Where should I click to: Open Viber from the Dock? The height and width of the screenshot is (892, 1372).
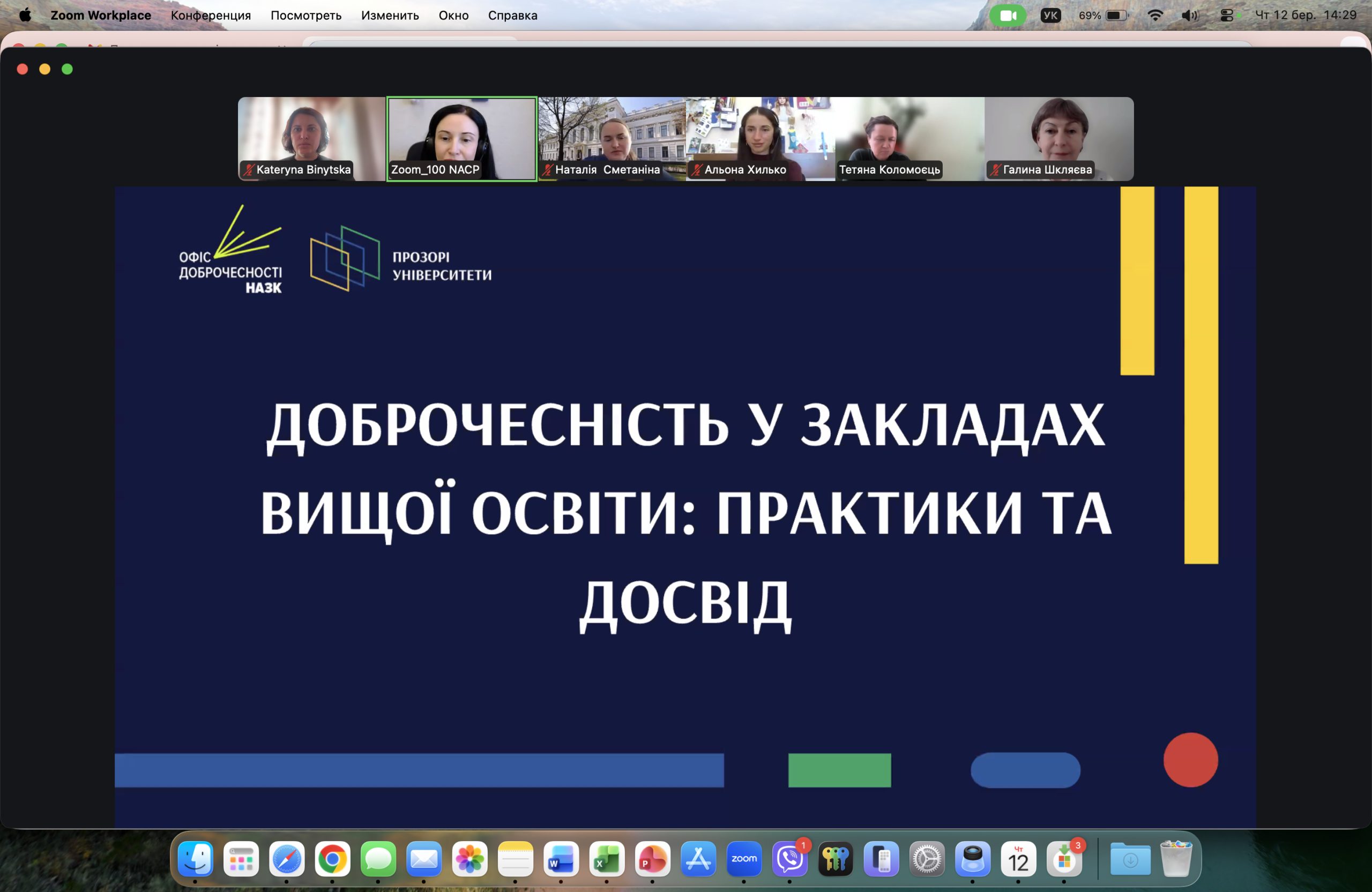(790, 859)
